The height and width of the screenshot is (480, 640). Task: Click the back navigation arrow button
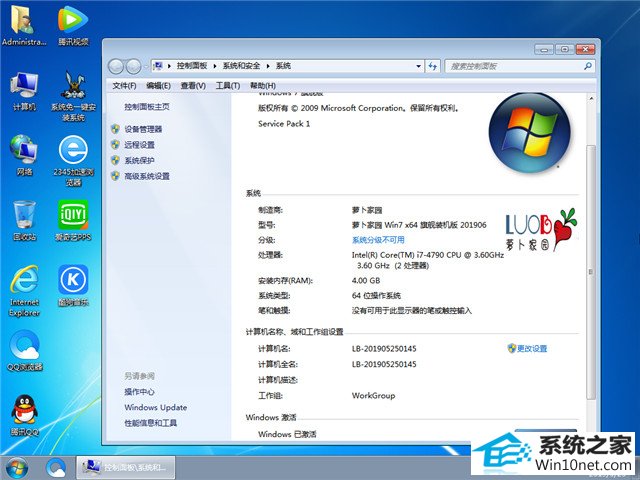[x=116, y=66]
